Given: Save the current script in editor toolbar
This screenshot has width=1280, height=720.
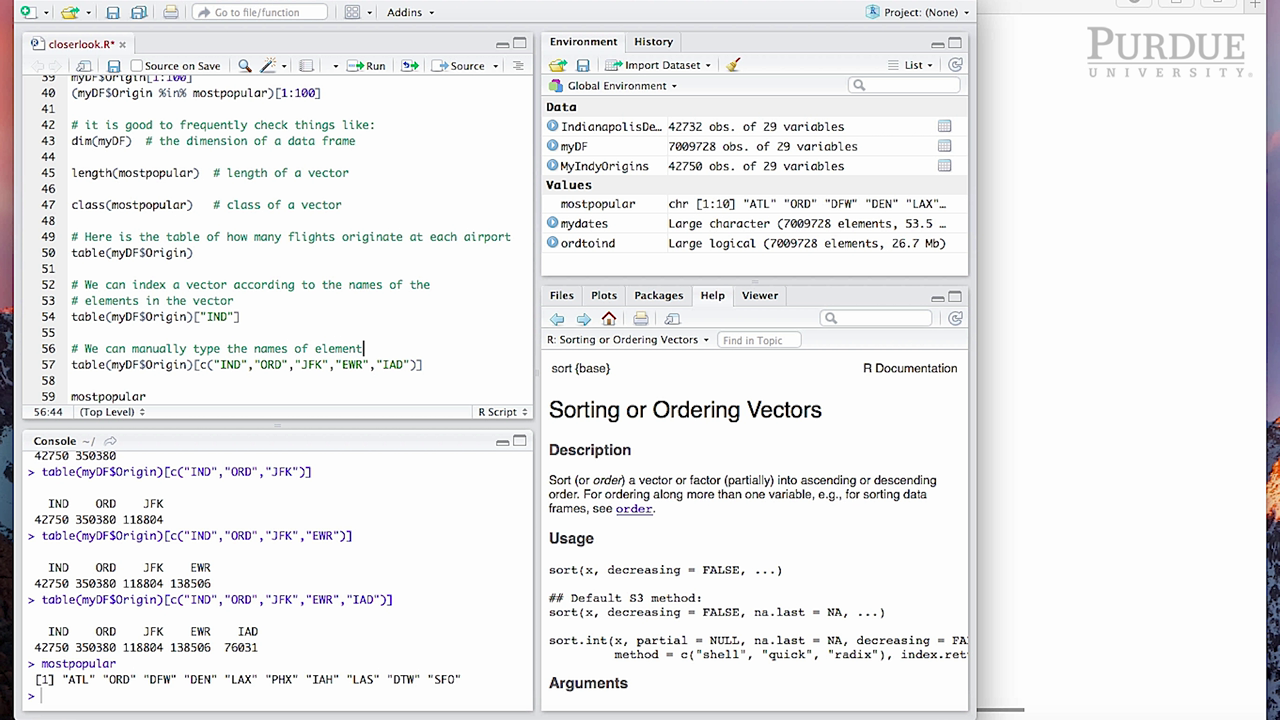Looking at the screenshot, I should [x=114, y=66].
